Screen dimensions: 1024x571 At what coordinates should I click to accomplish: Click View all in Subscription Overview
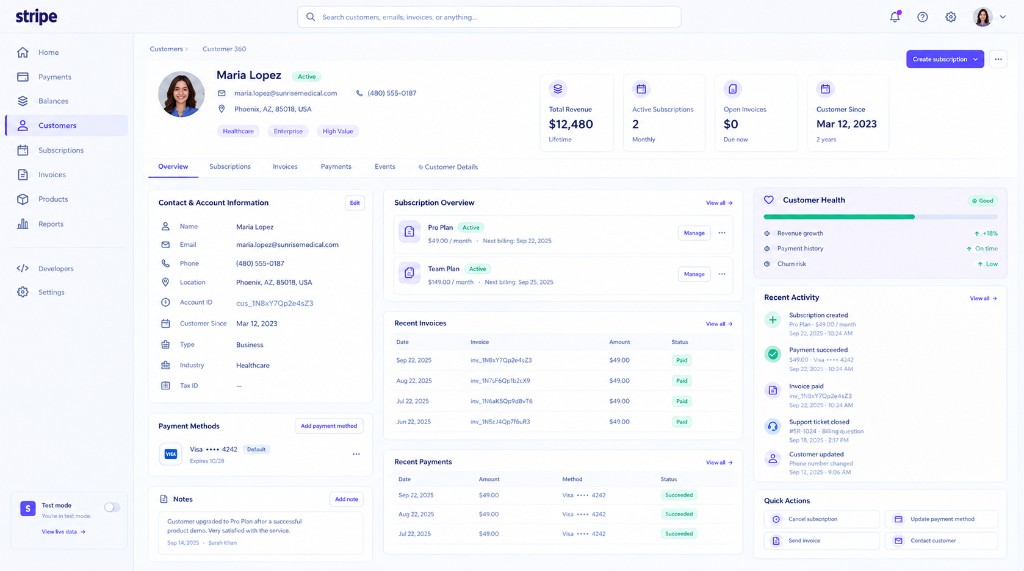click(719, 203)
